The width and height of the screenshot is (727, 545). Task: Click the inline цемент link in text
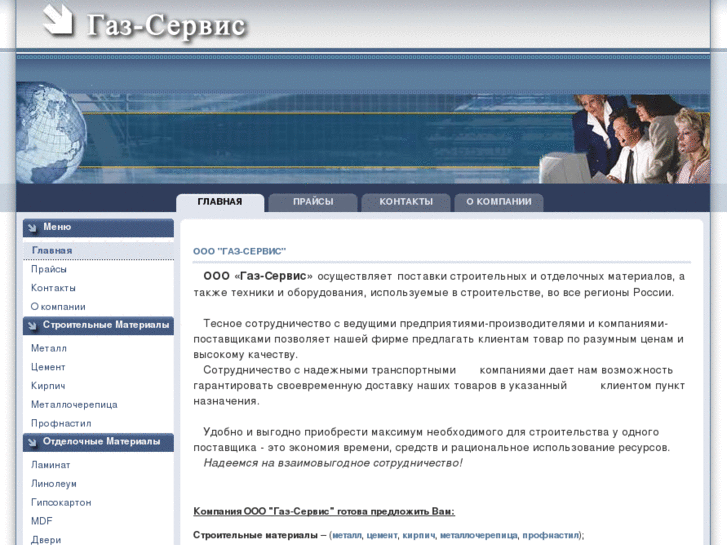382,535
